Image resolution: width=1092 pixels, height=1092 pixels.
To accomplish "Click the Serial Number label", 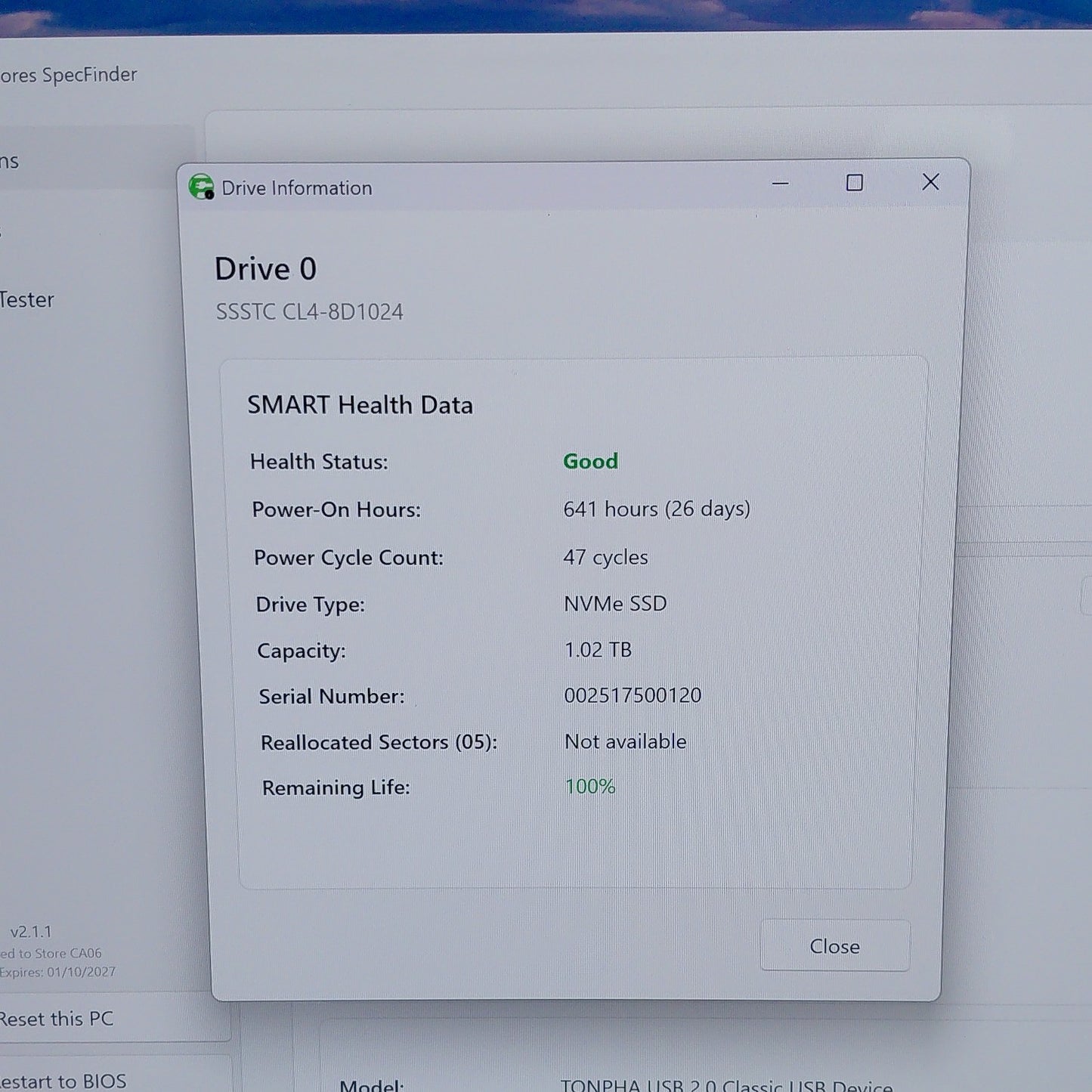I will point(331,696).
